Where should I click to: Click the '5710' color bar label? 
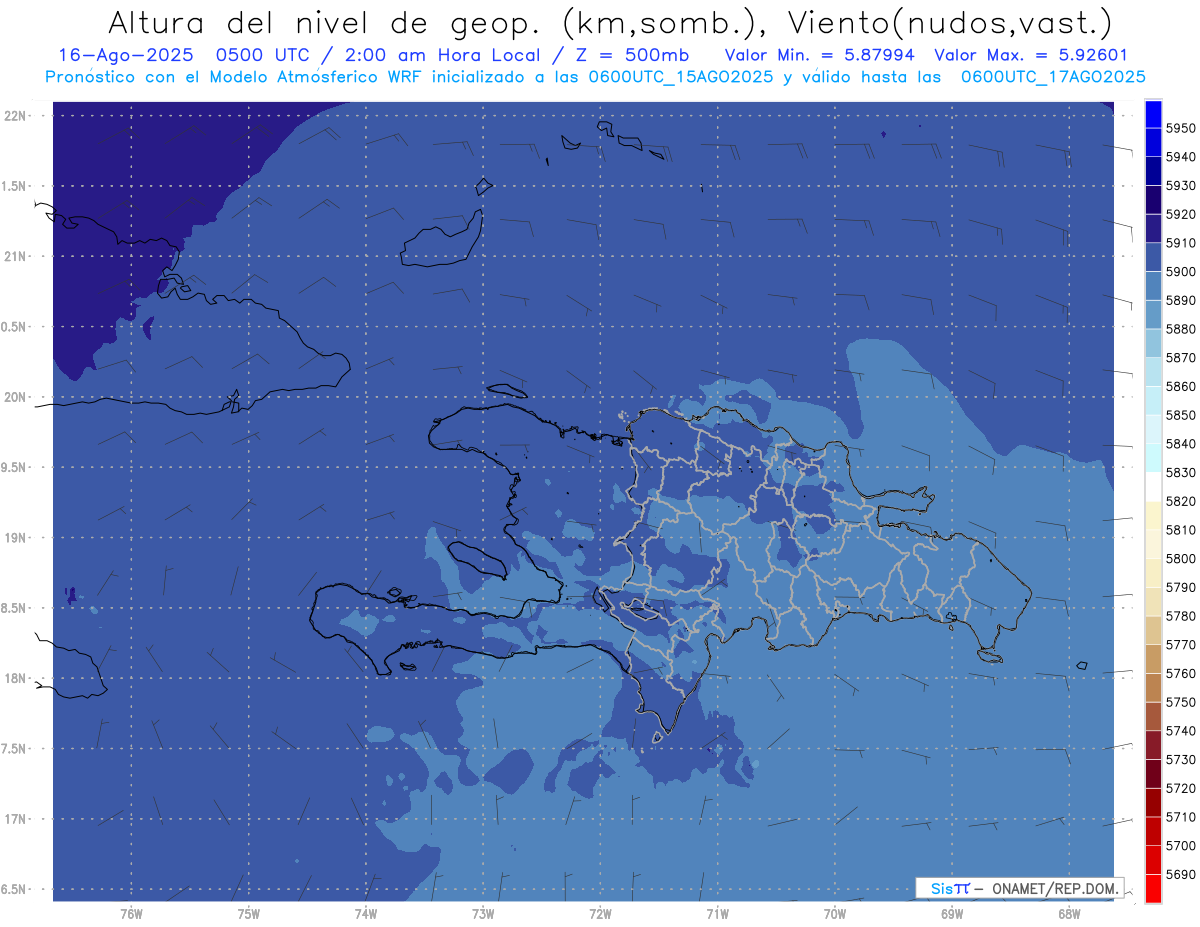coord(1180,817)
